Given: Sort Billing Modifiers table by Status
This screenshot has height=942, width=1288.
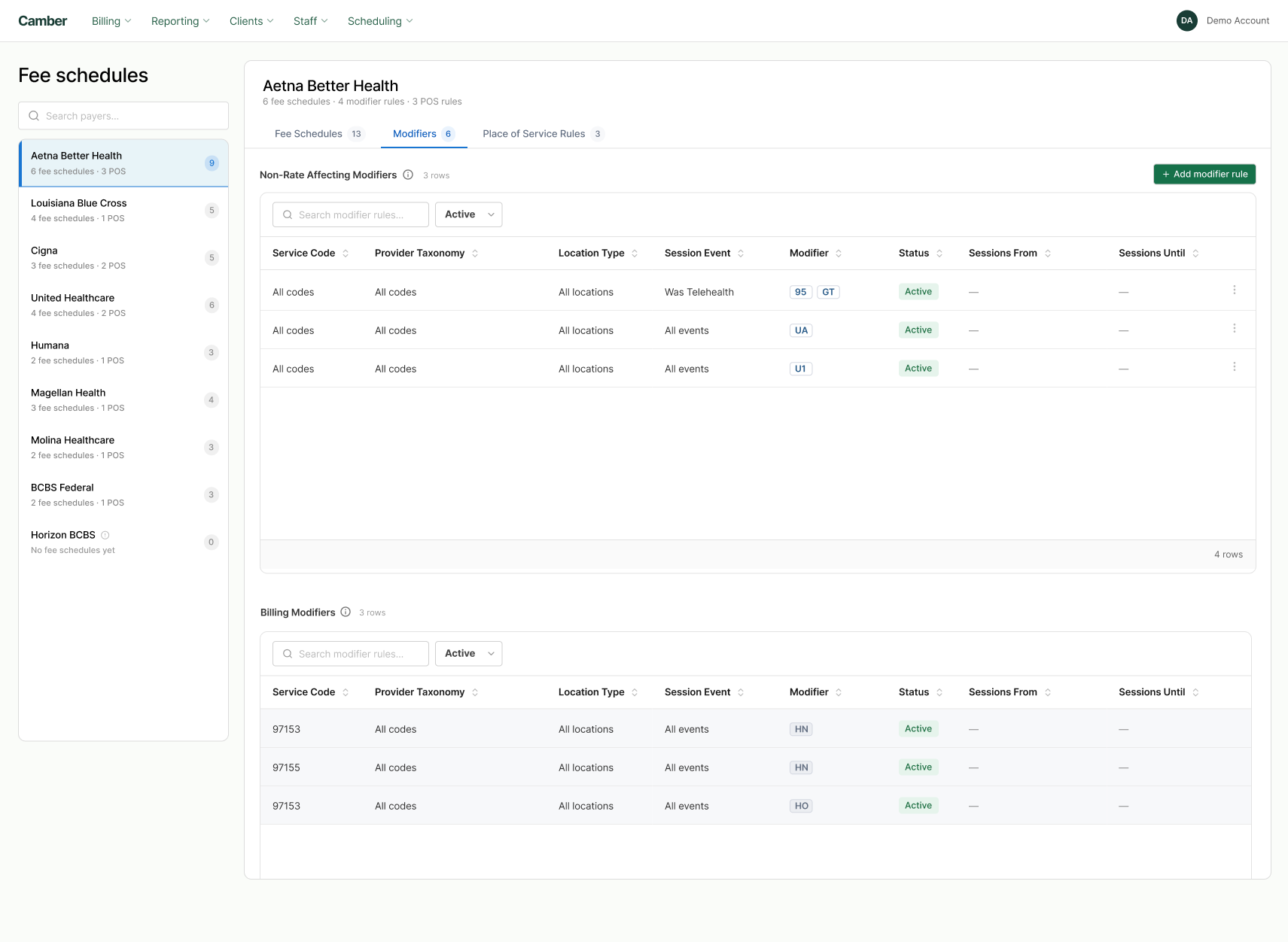Looking at the screenshot, I should coord(939,692).
